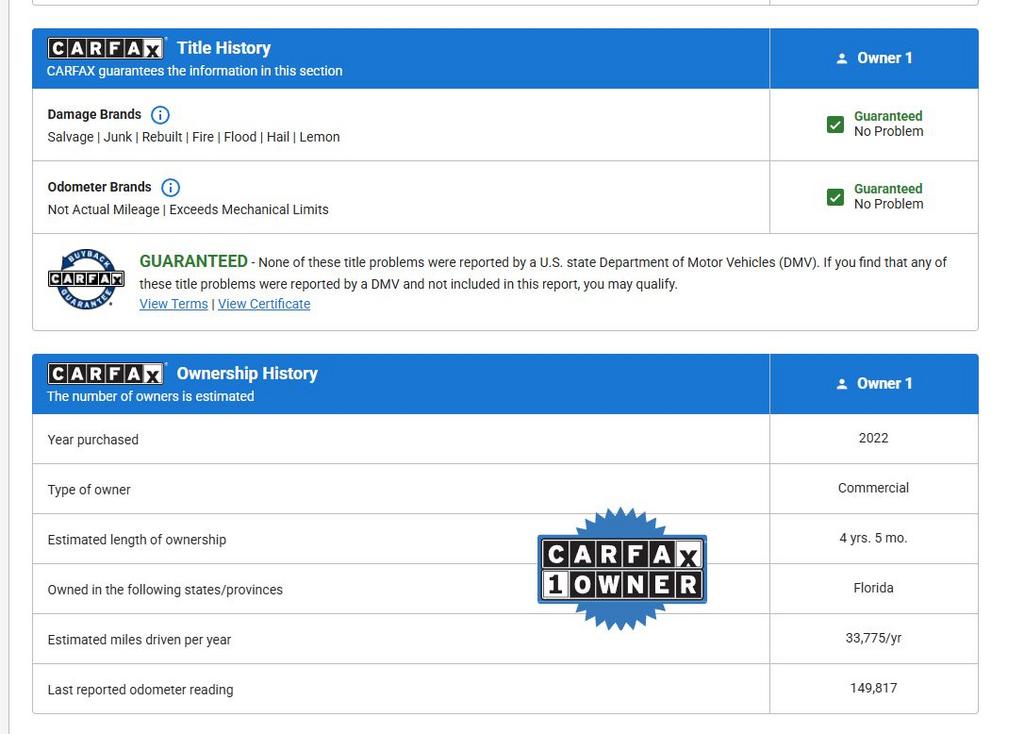Click 'The number of owners is estimated' text

coord(150,396)
